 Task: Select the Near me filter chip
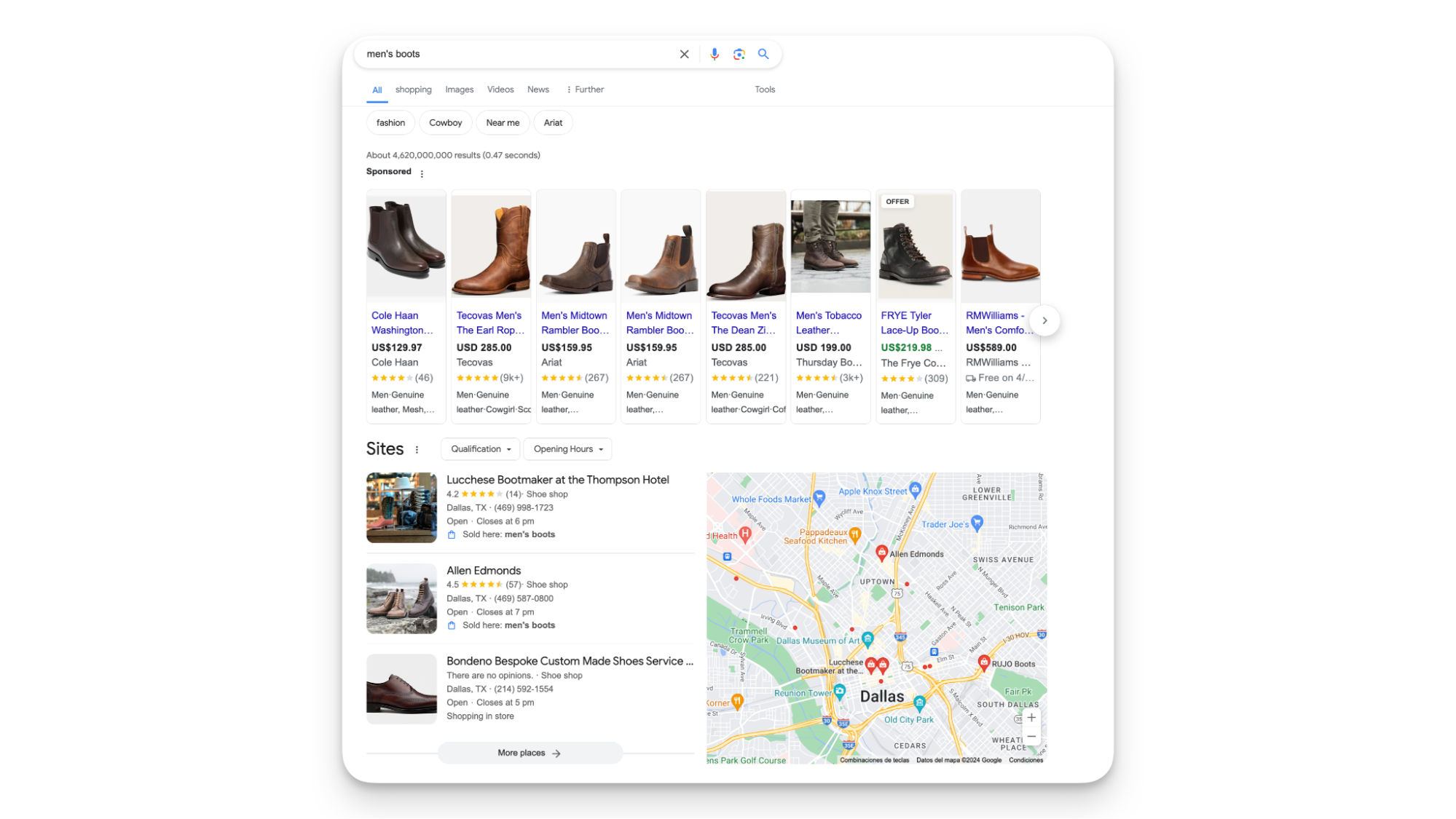tap(502, 122)
